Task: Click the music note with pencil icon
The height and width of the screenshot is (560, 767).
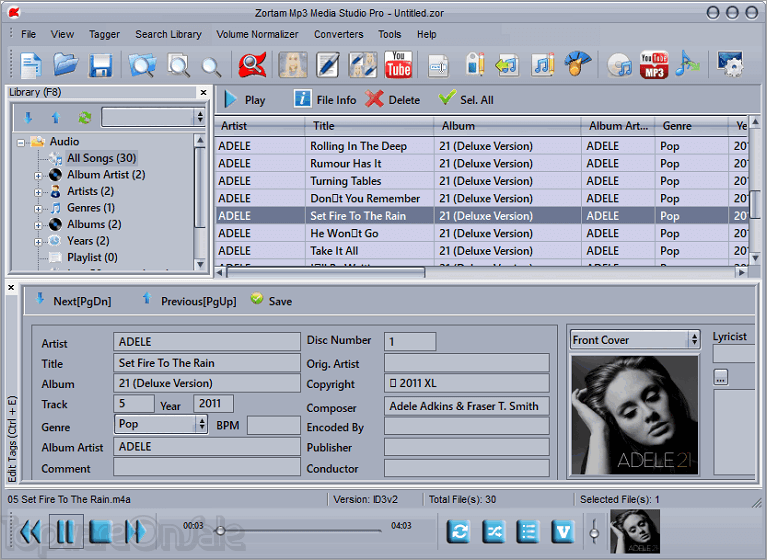Action: pos(543,64)
